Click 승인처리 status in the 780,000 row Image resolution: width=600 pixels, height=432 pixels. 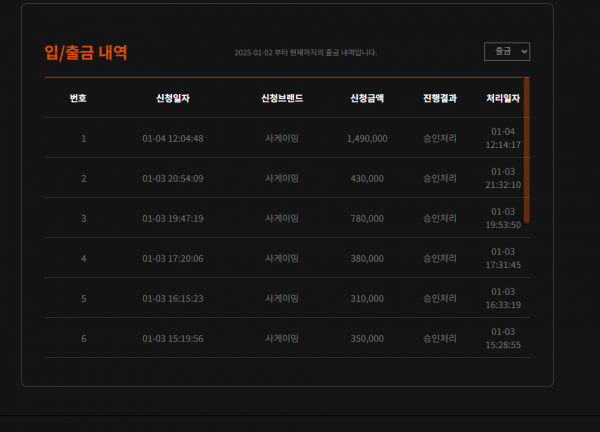coord(440,218)
